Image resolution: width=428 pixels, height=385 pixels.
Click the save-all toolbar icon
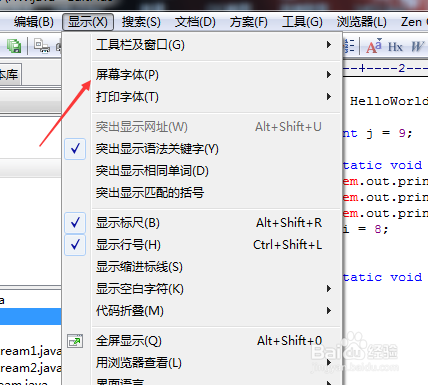tap(14, 46)
